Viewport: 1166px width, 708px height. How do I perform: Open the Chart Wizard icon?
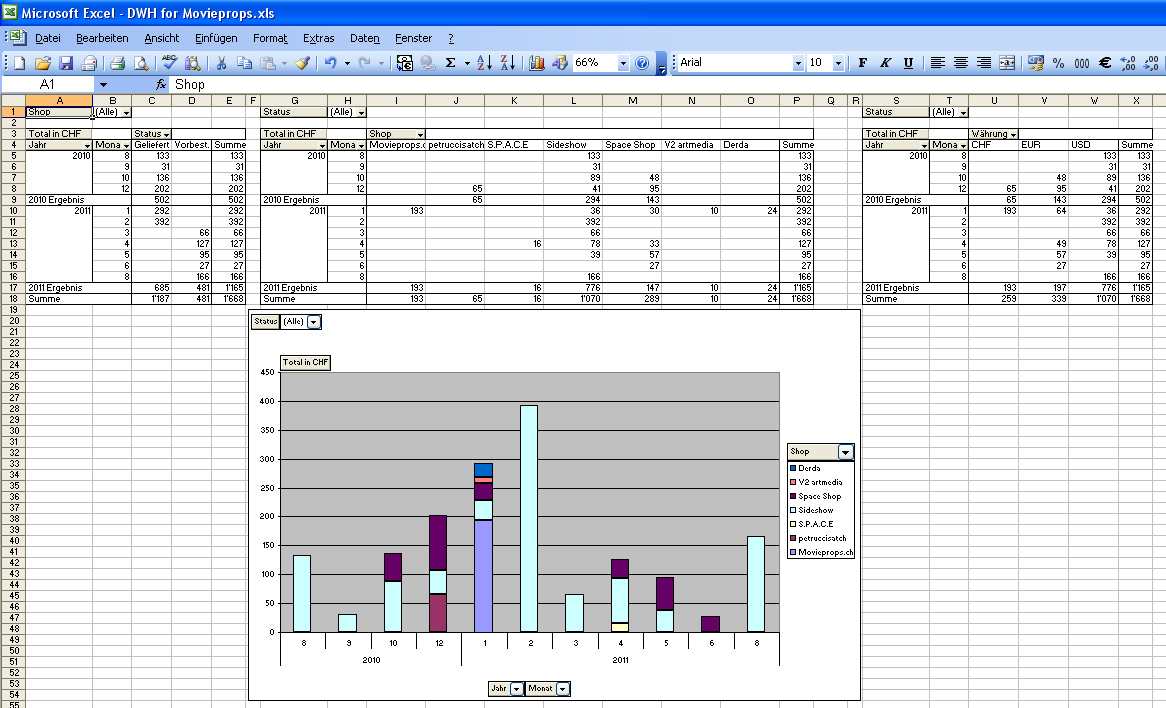point(537,63)
